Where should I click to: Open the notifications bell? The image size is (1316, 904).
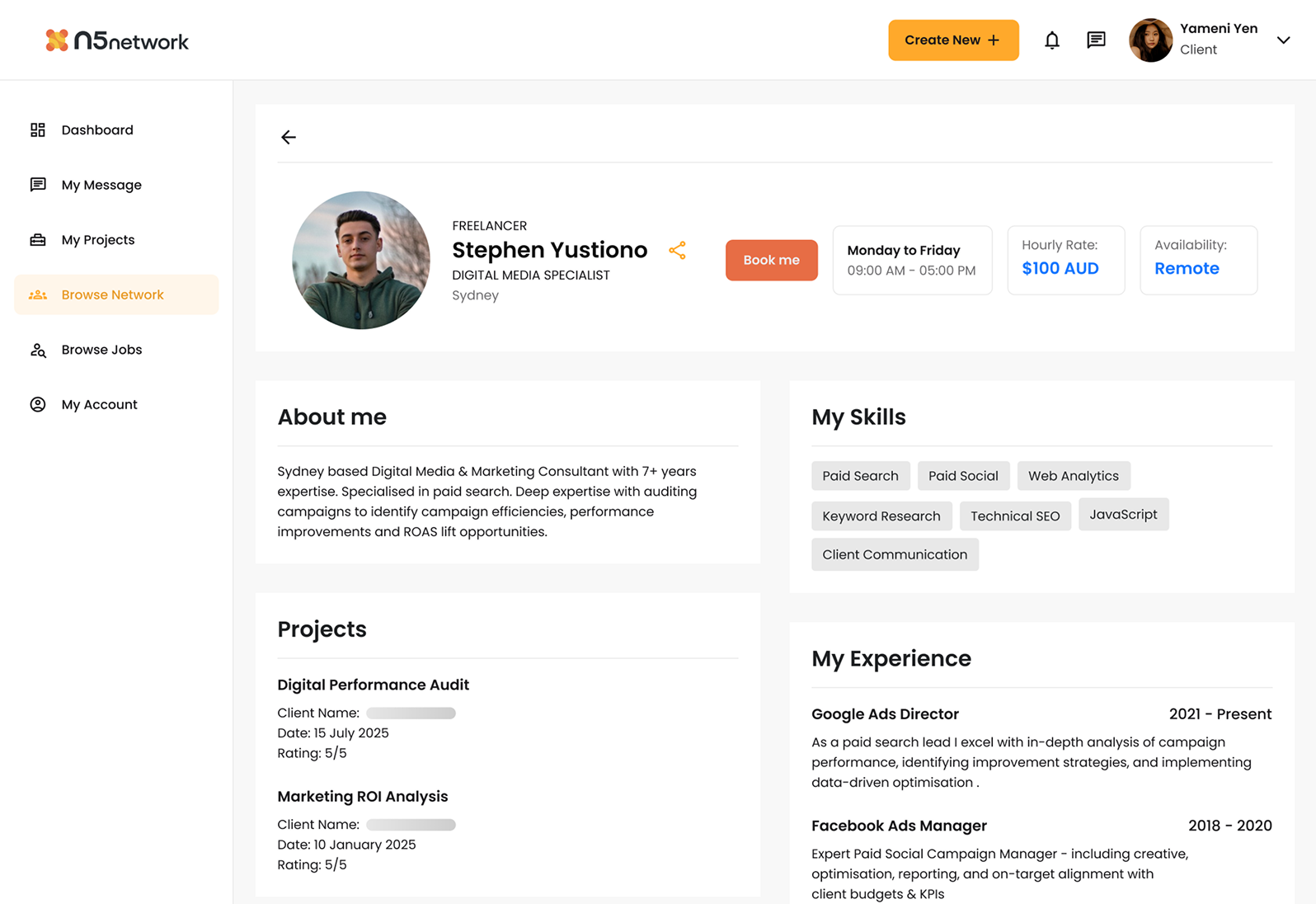[x=1051, y=40]
